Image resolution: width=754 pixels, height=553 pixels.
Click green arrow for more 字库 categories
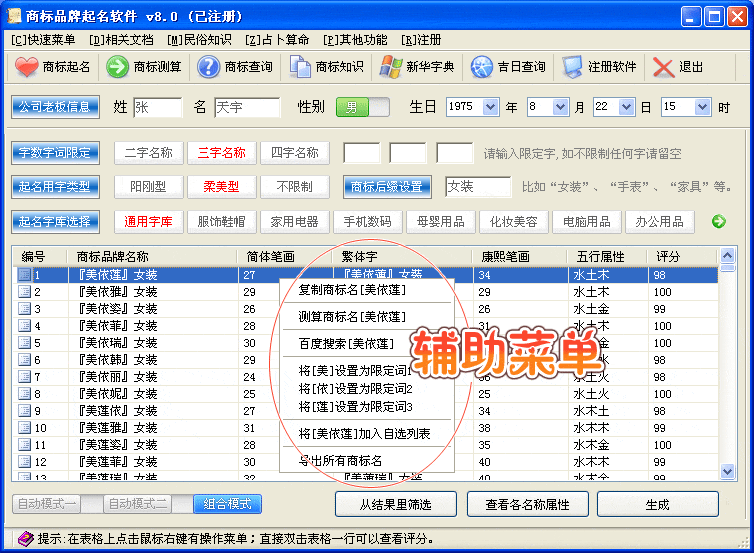pos(719,221)
